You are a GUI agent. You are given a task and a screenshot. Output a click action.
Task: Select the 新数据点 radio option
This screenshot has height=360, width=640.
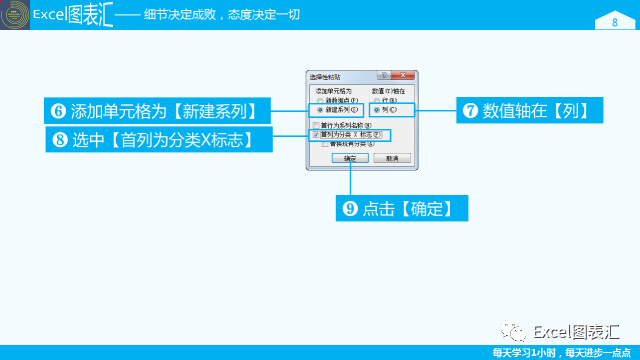[320, 100]
